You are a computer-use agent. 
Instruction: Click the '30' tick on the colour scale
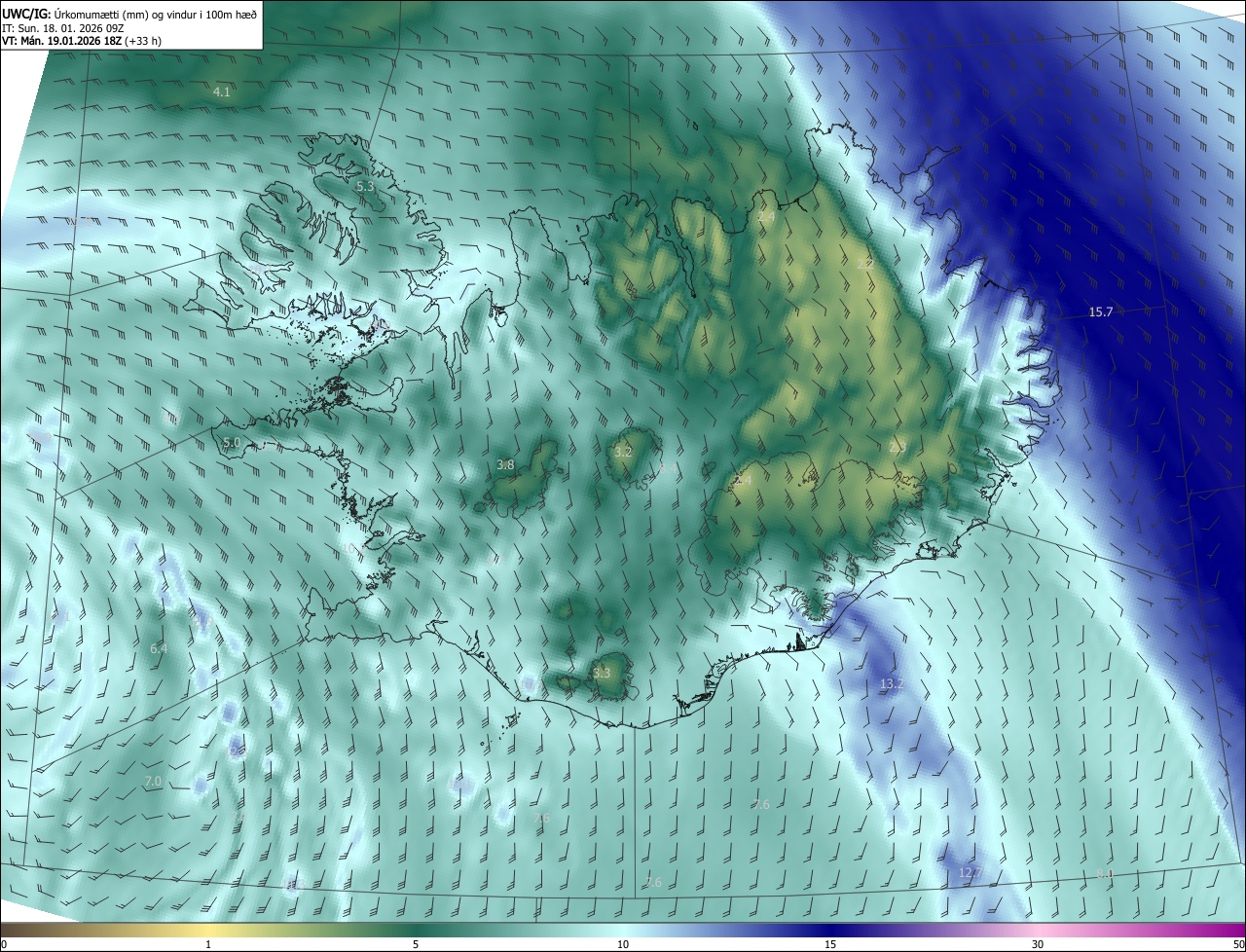click(x=1038, y=944)
